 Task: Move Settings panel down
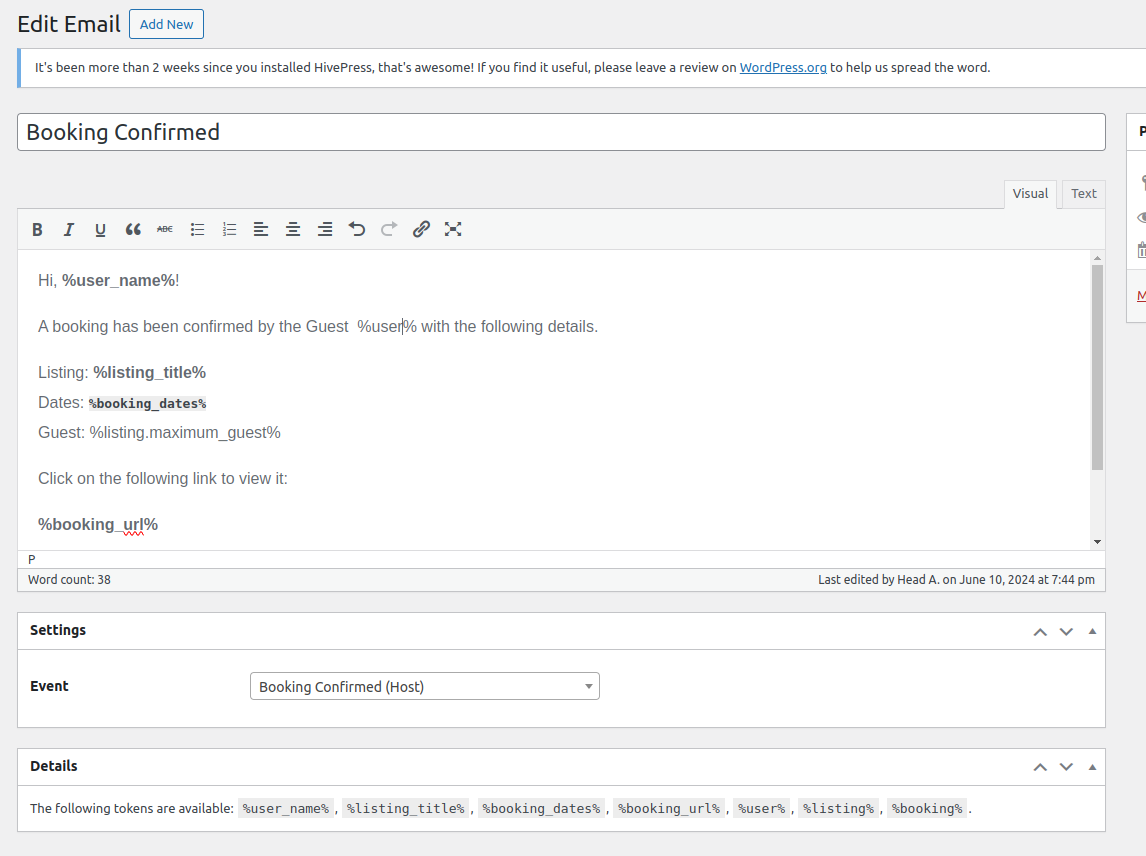tap(1066, 632)
